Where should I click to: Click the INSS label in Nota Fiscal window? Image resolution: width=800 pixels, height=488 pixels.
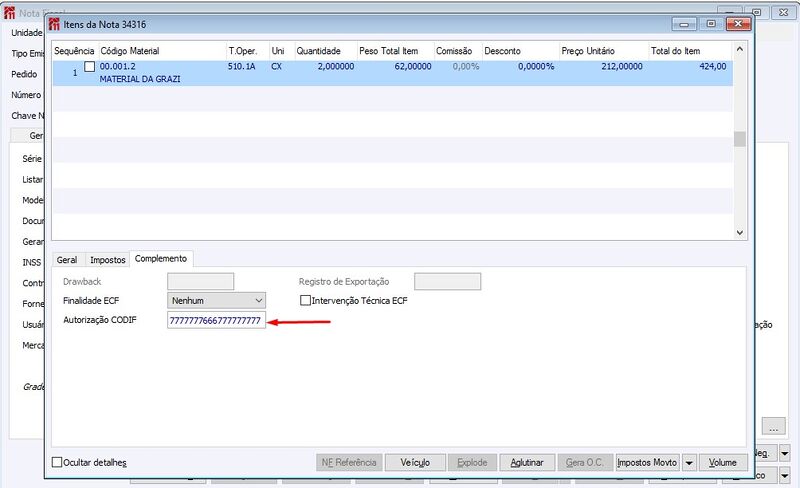point(32,262)
